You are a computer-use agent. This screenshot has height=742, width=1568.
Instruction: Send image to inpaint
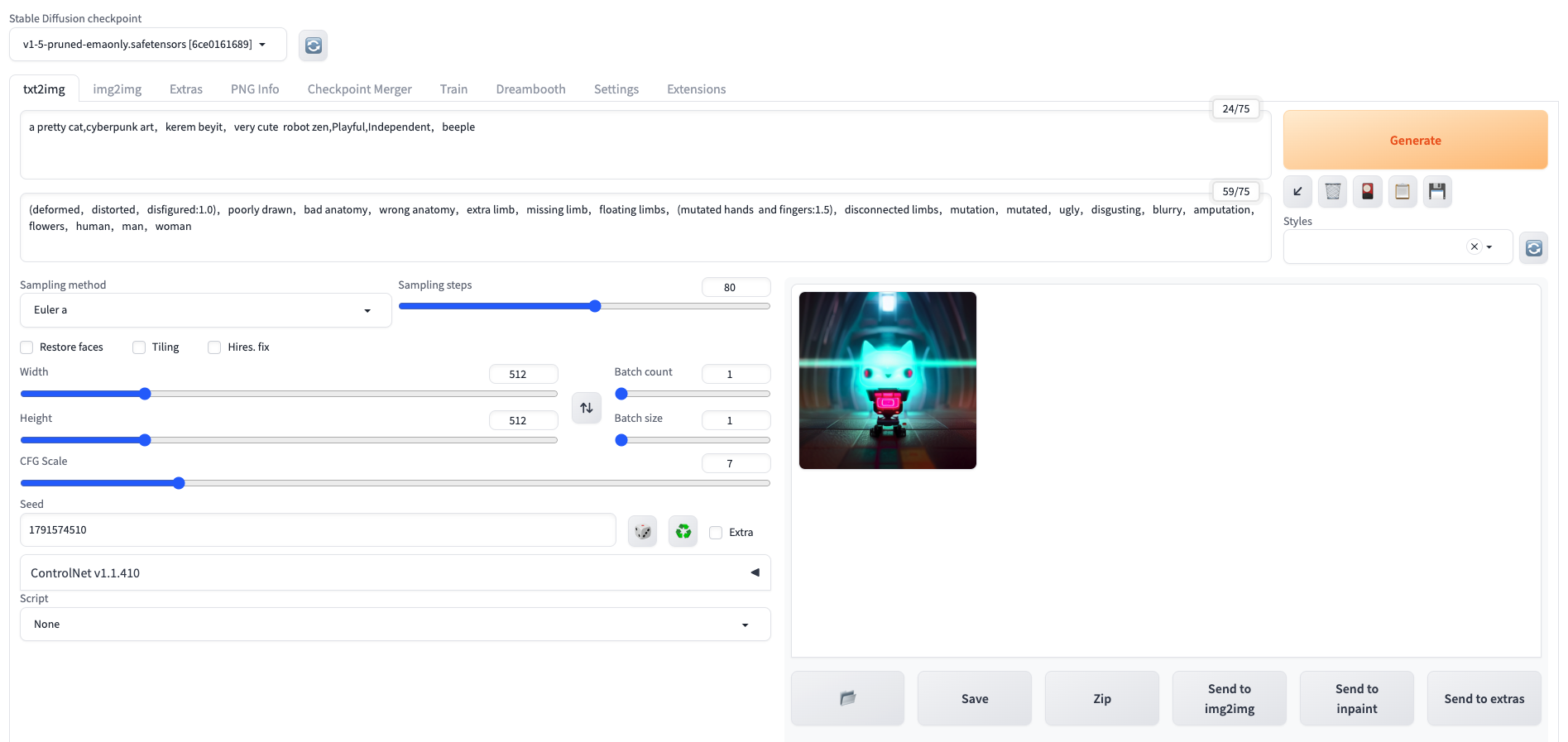[x=1357, y=698]
